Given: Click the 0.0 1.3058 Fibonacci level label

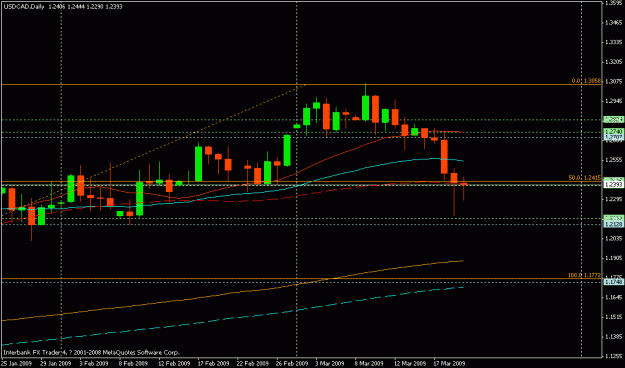Looking at the screenshot, I should 586,81.
